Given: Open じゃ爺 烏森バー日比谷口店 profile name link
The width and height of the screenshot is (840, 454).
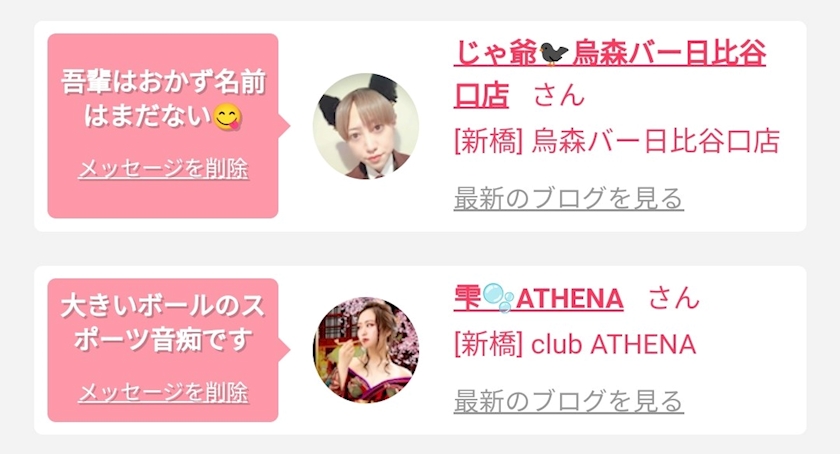Looking at the screenshot, I should (x=610, y=75).
